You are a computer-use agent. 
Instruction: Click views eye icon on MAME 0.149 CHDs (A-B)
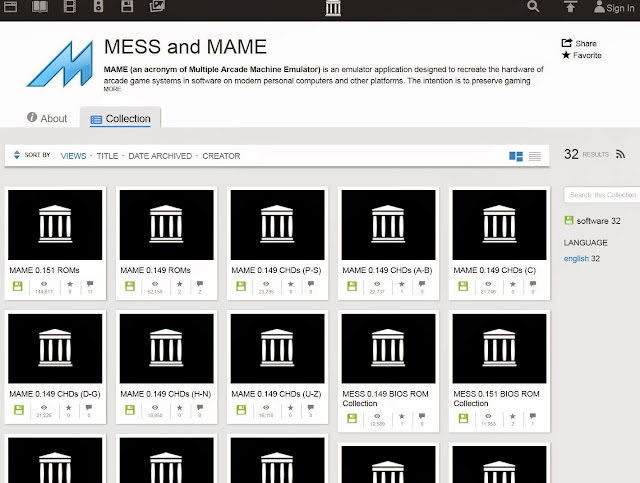(377, 284)
